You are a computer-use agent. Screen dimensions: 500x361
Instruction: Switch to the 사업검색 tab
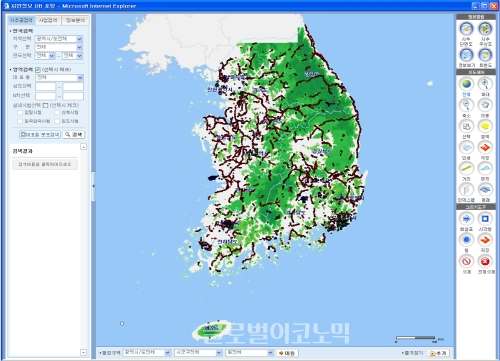(48, 20)
